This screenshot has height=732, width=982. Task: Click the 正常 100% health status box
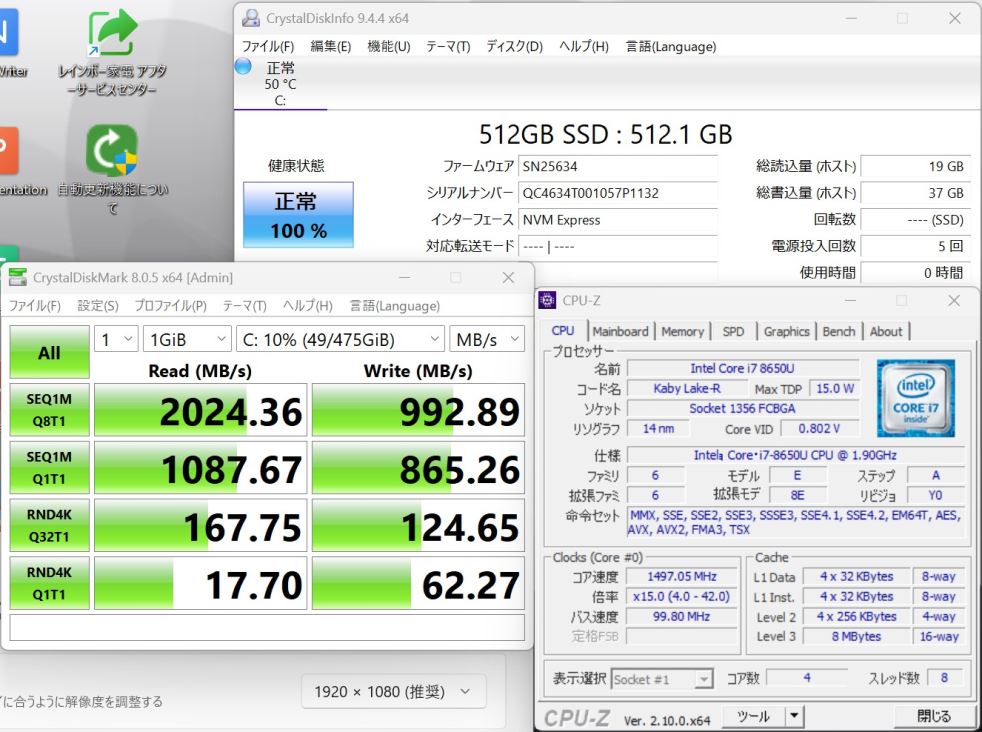pos(284,215)
